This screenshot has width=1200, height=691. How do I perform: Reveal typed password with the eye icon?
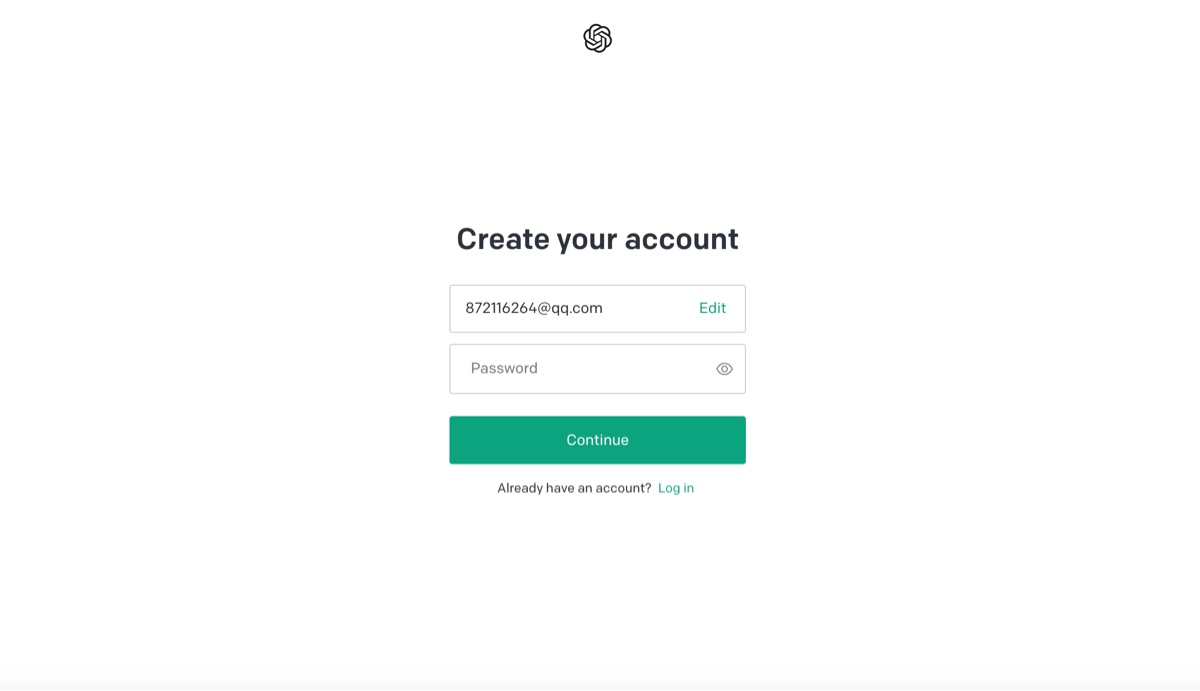pyautogui.click(x=724, y=369)
